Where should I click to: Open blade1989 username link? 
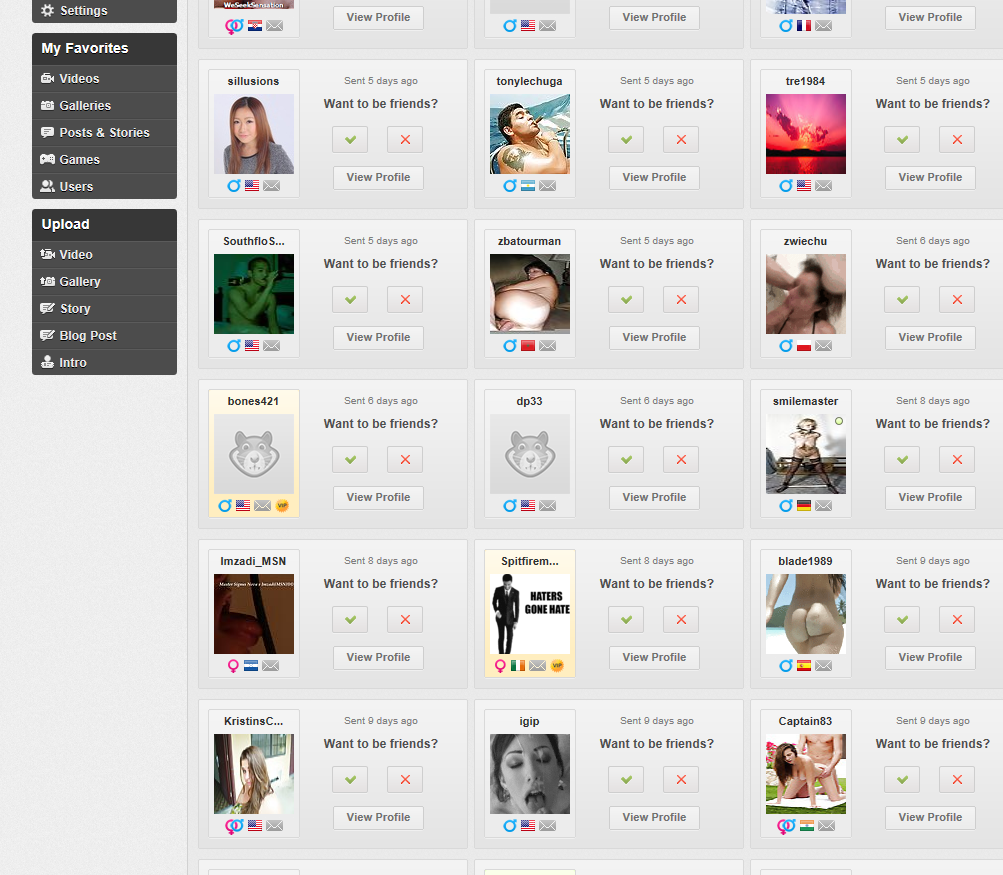[x=805, y=561]
